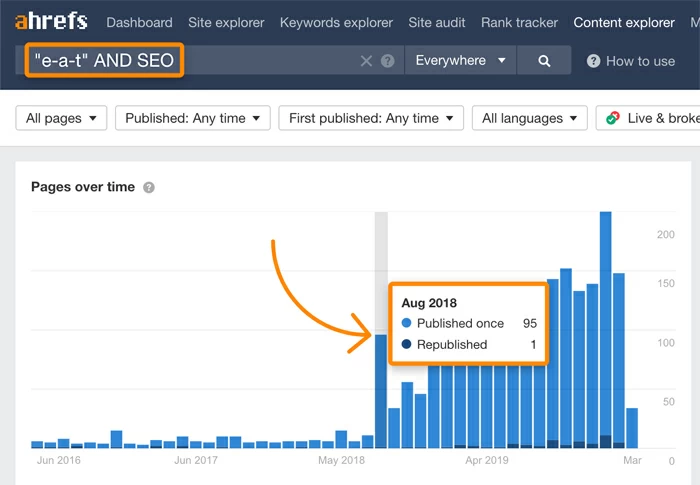Clear the search query with X icon
Image resolution: width=700 pixels, height=485 pixels.
366,61
